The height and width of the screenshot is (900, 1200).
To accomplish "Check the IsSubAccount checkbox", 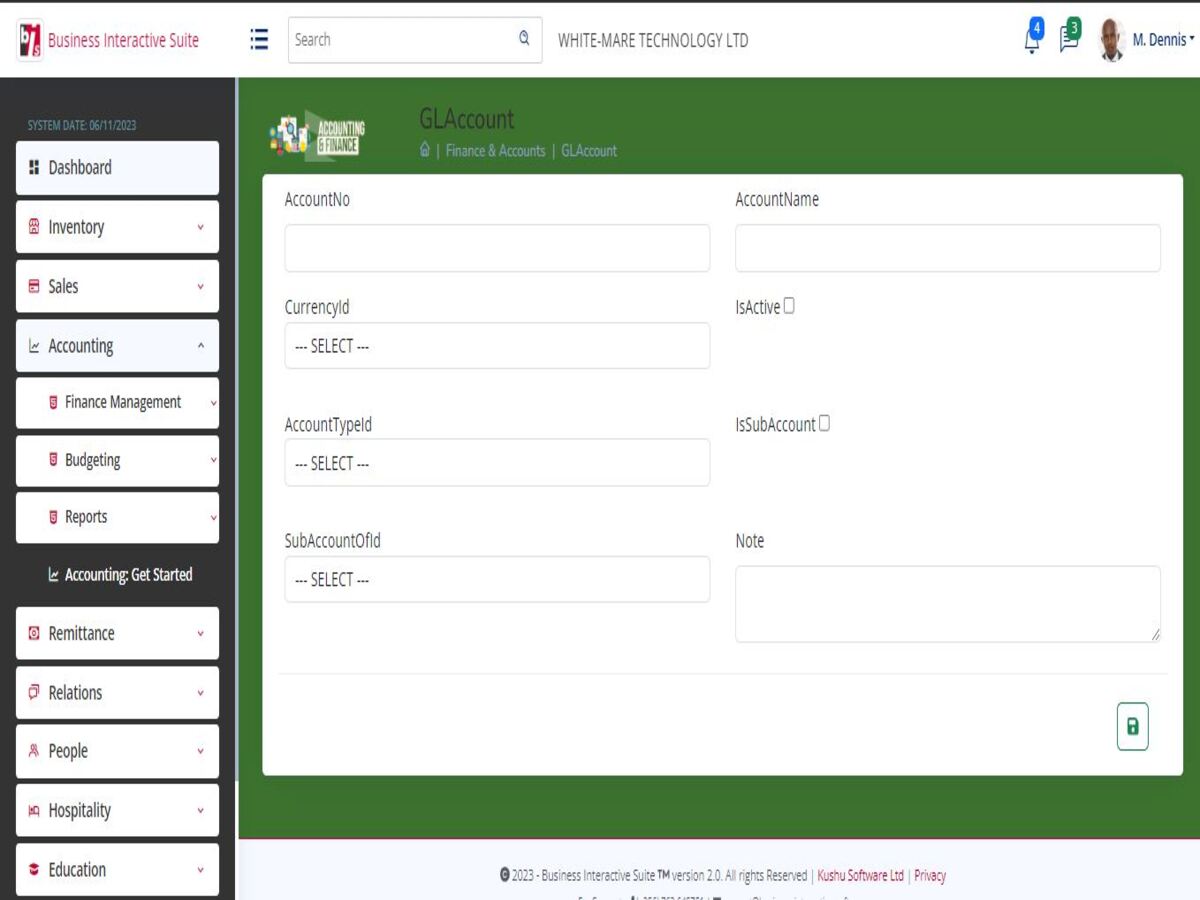I will (824, 423).
